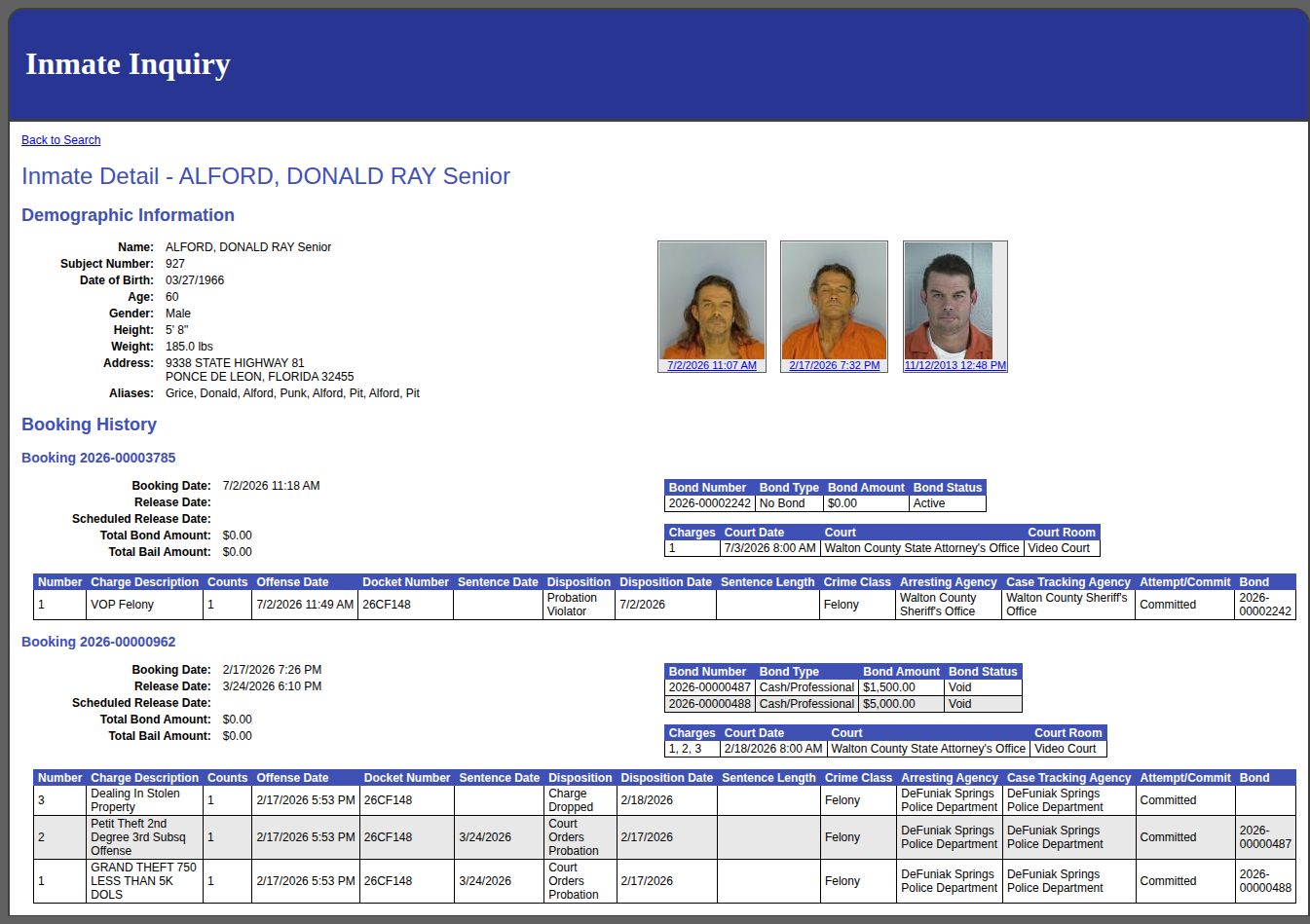The width and height of the screenshot is (1310, 924).
Task: Click PONCE DE LEON, FLORIDA 32455 text
Action: pos(260,377)
